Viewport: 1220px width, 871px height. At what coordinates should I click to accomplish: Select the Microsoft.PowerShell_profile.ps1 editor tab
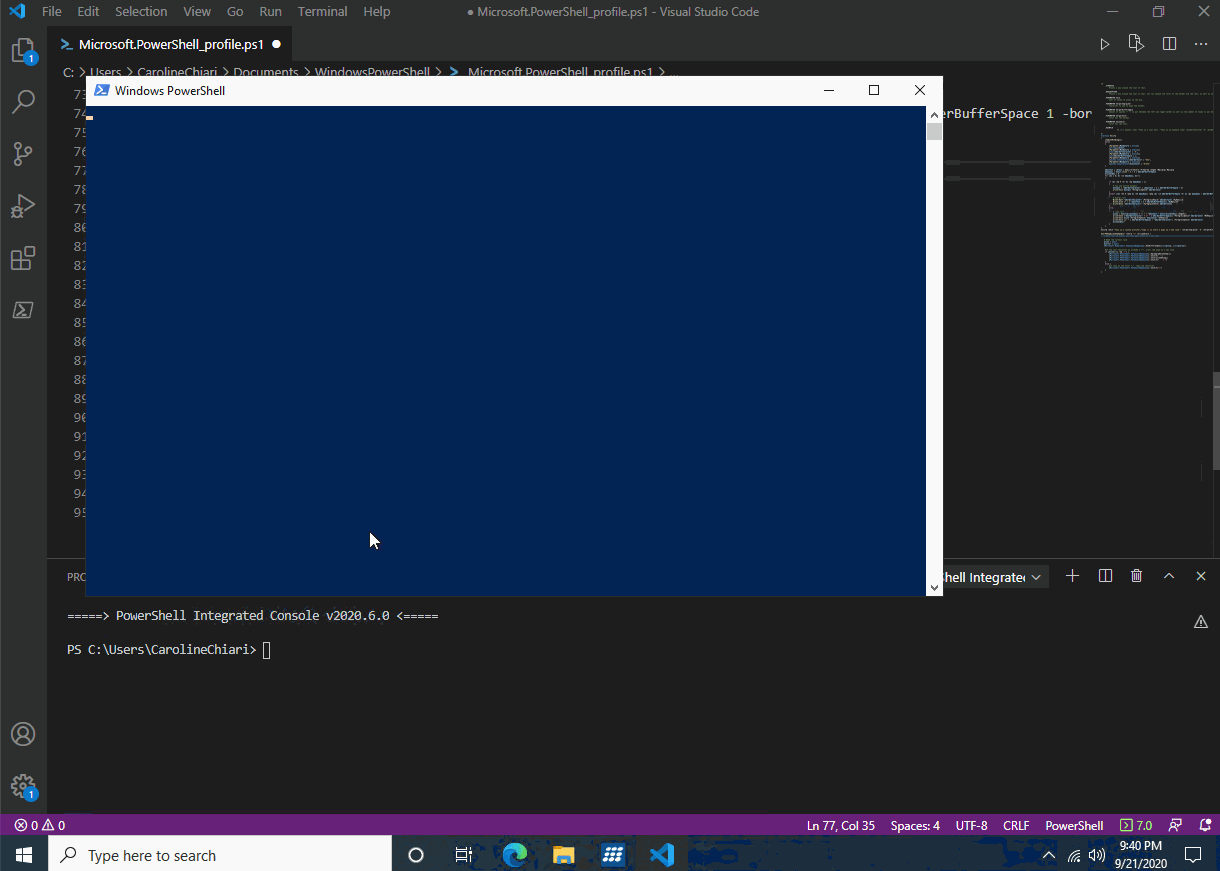click(171, 44)
